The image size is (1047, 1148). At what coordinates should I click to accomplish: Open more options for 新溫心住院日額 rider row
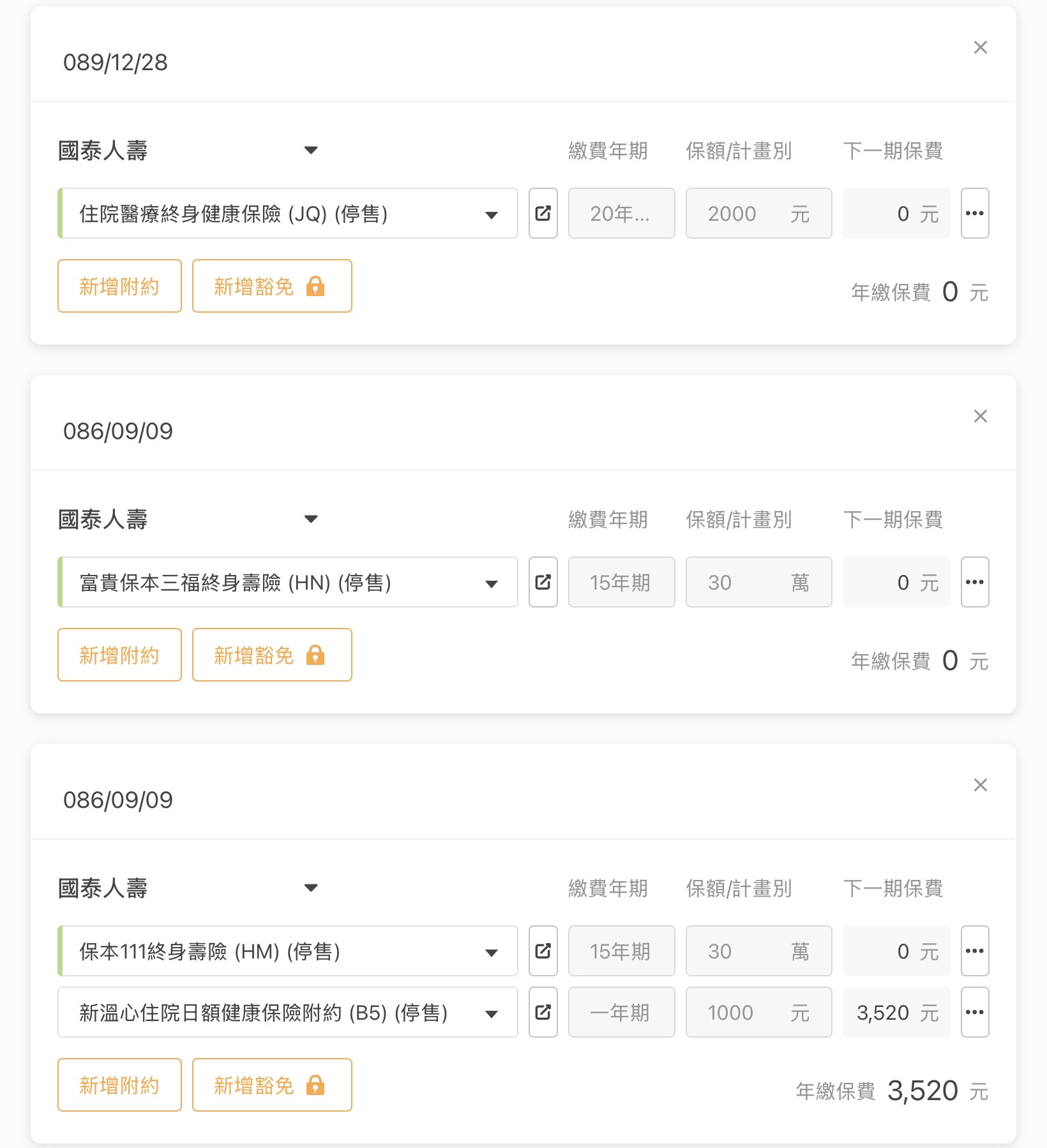(974, 1012)
